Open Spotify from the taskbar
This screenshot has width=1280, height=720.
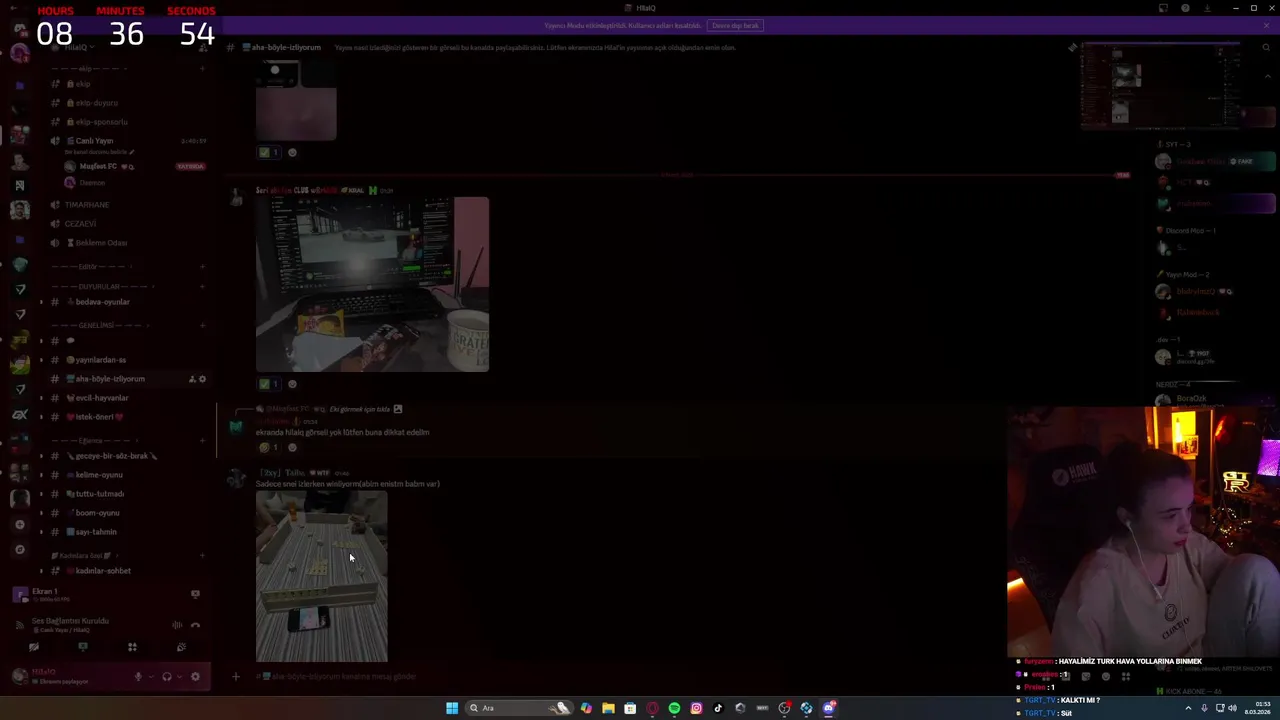pyautogui.click(x=674, y=708)
